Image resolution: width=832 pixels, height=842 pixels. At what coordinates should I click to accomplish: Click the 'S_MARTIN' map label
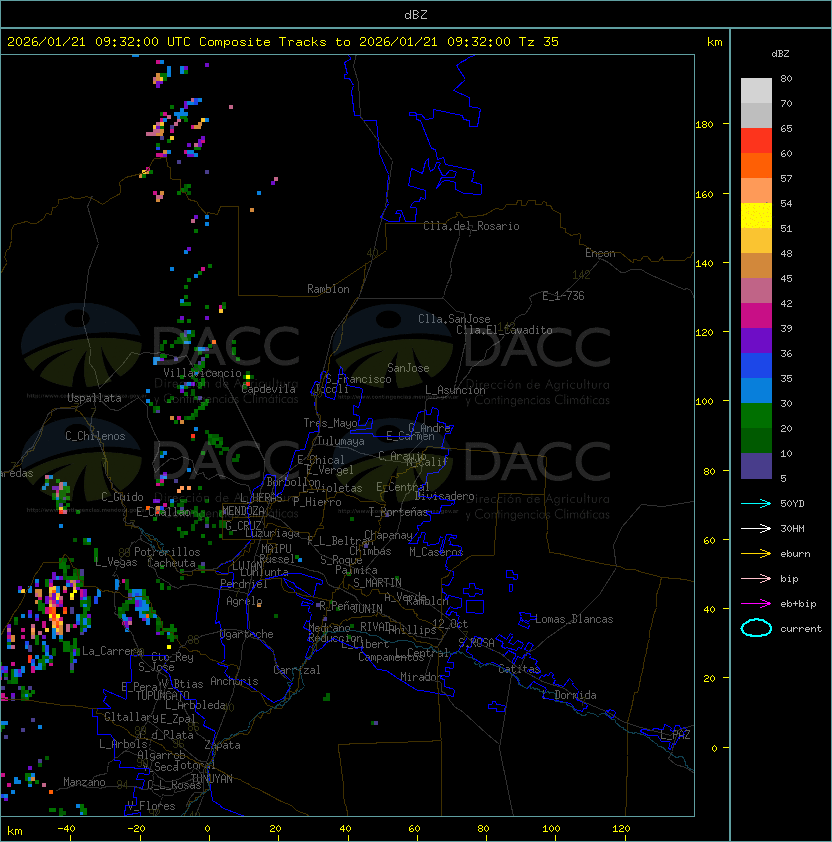[378, 582]
